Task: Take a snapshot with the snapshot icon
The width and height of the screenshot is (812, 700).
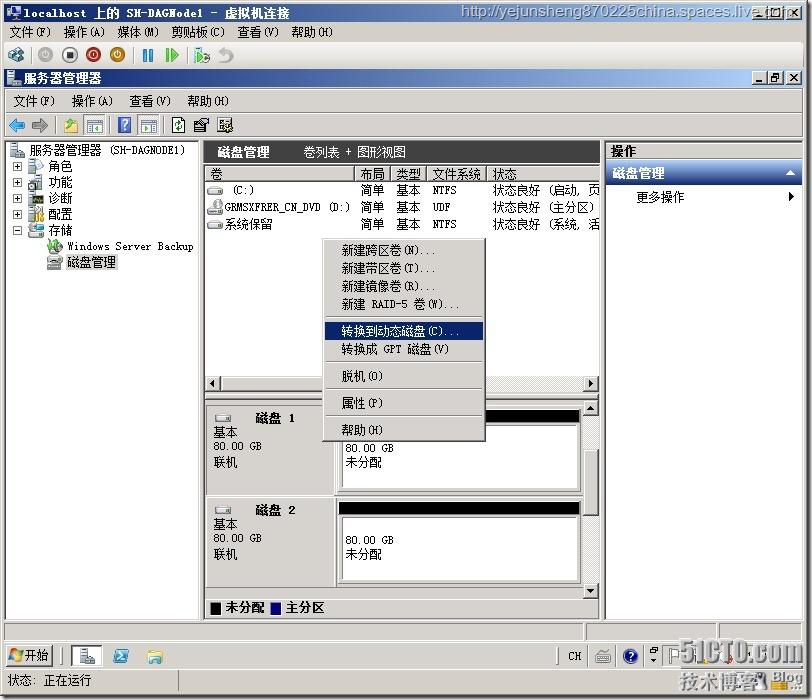Action: [x=201, y=55]
